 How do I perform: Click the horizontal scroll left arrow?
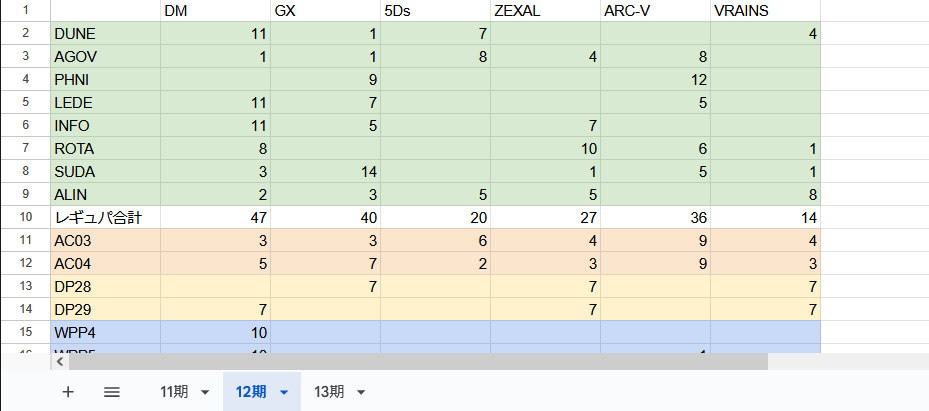click(59, 362)
